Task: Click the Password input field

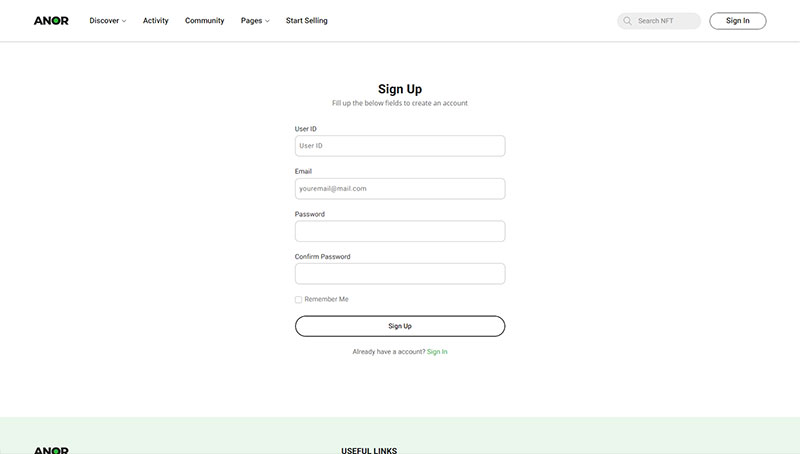Action: (400, 231)
